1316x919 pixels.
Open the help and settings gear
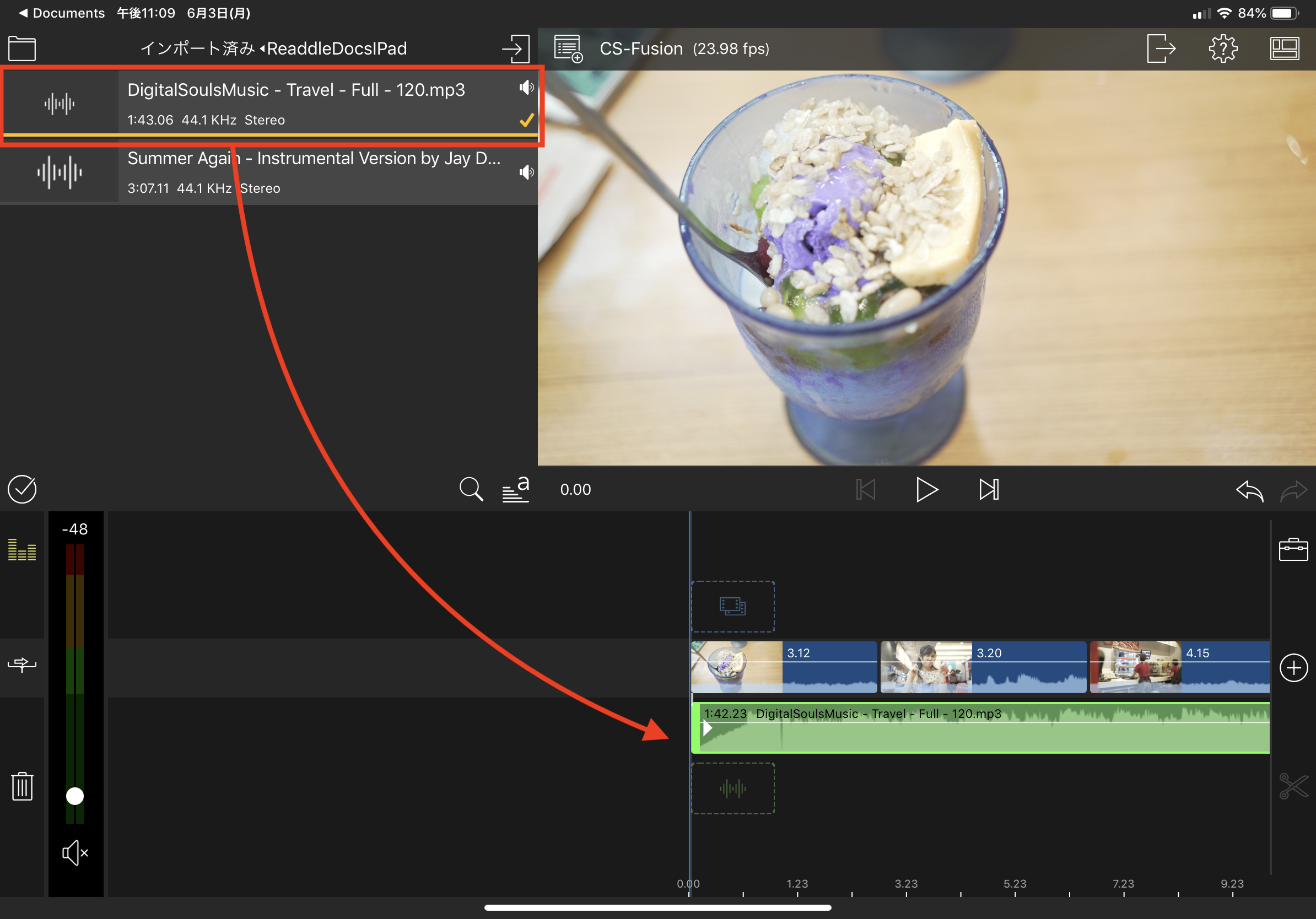(1222, 48)
